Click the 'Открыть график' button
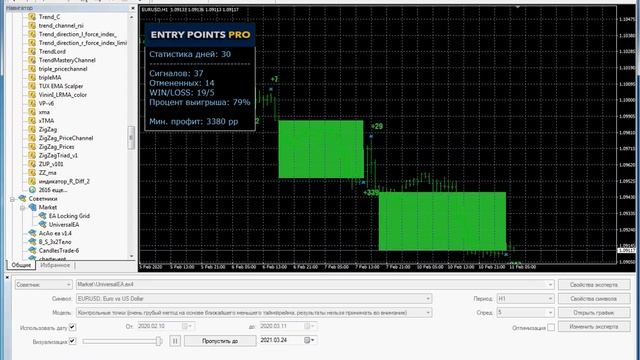This screenshot has width=640, height=360. pos(593,313)
